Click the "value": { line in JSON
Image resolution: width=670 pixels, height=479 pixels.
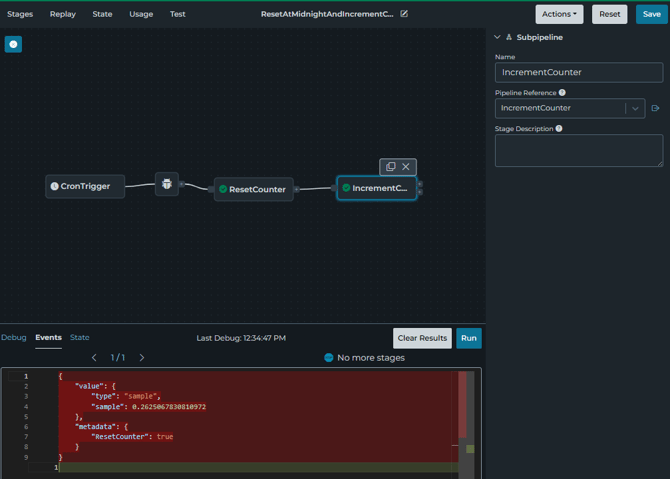(x=95, y=386)
